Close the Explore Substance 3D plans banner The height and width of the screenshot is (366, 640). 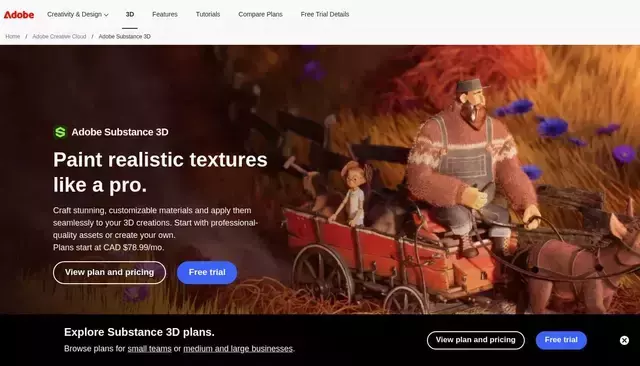624,340
